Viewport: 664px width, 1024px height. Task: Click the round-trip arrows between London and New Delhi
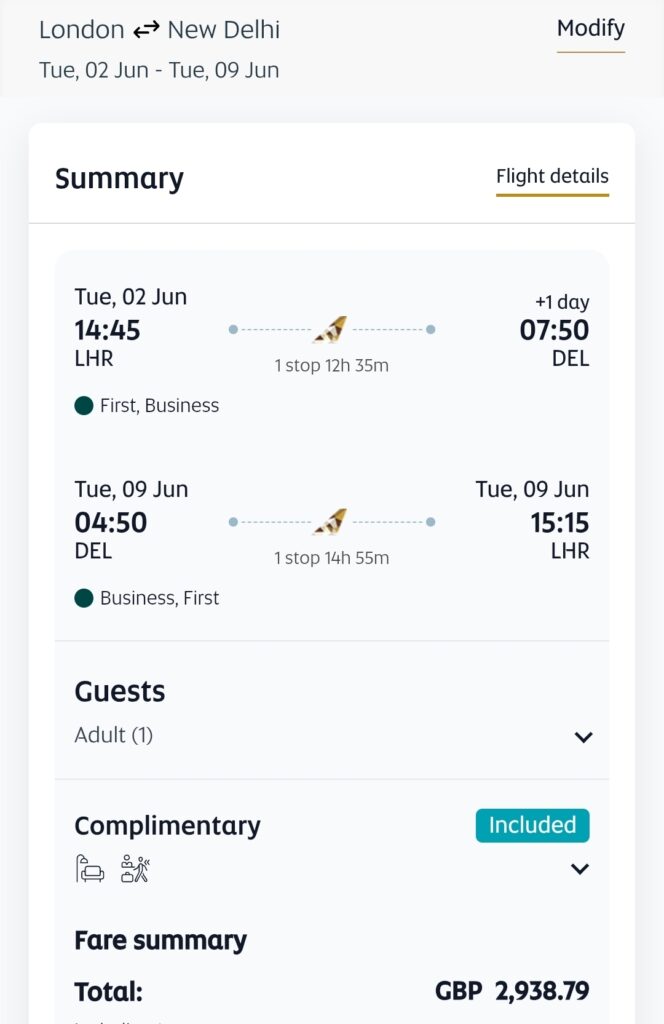tap(146, 30)
